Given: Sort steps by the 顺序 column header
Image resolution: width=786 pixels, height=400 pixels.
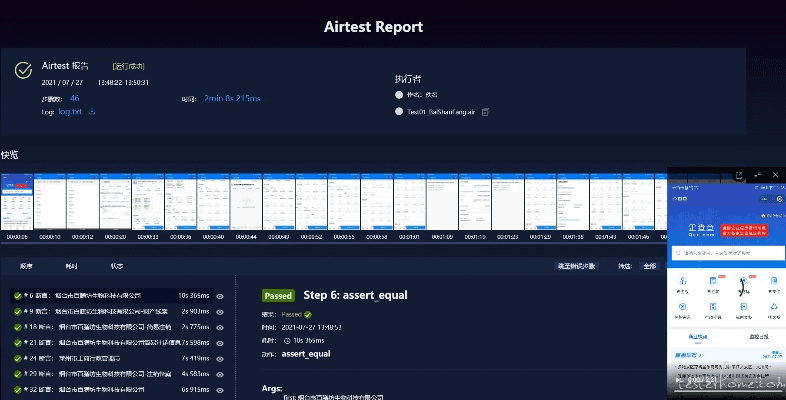Looking at the screenshot, I should pos(27,267).
